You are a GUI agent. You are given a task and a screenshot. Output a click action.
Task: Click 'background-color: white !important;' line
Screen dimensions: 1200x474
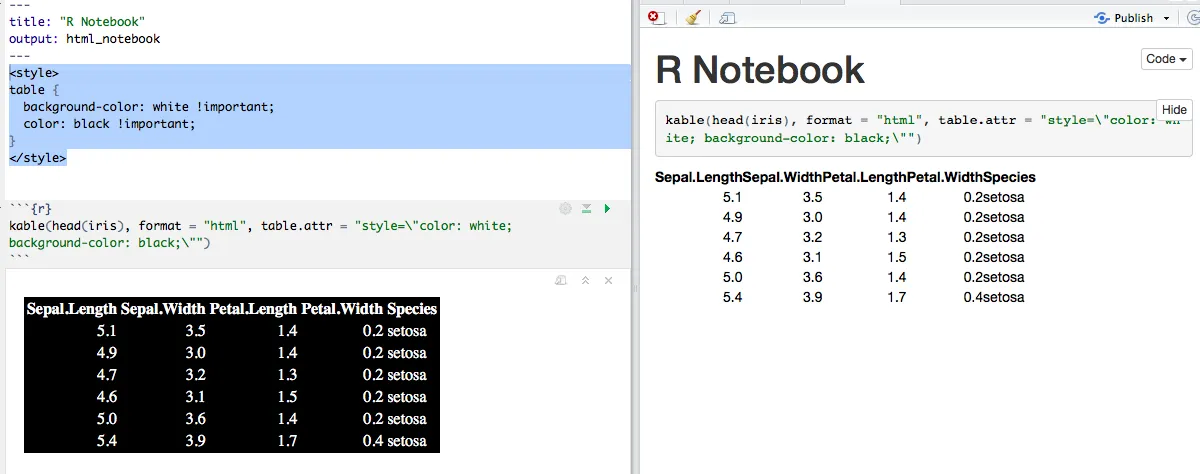point(148,106)
